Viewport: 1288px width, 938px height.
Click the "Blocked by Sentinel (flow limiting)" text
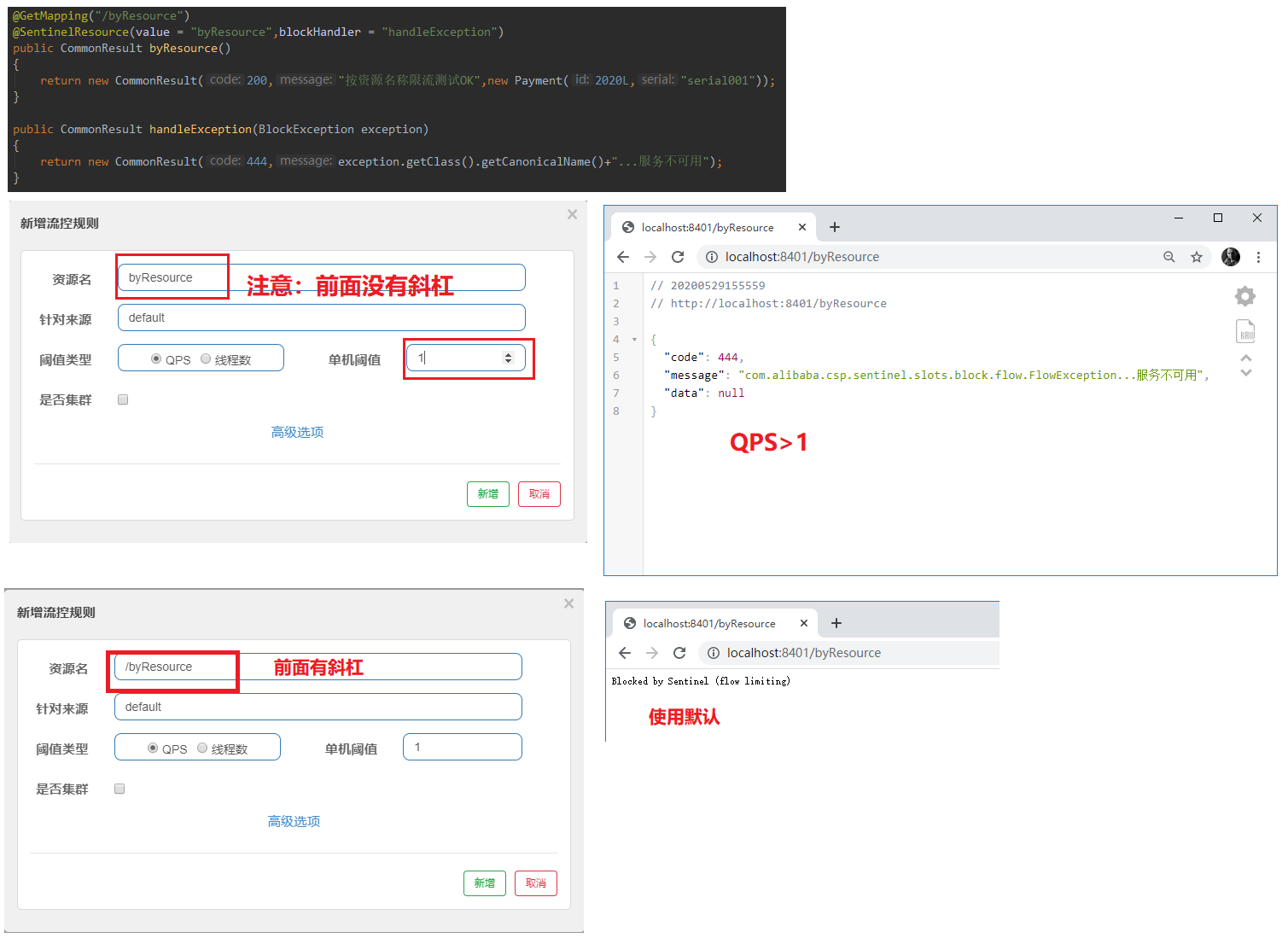point(701,681)
